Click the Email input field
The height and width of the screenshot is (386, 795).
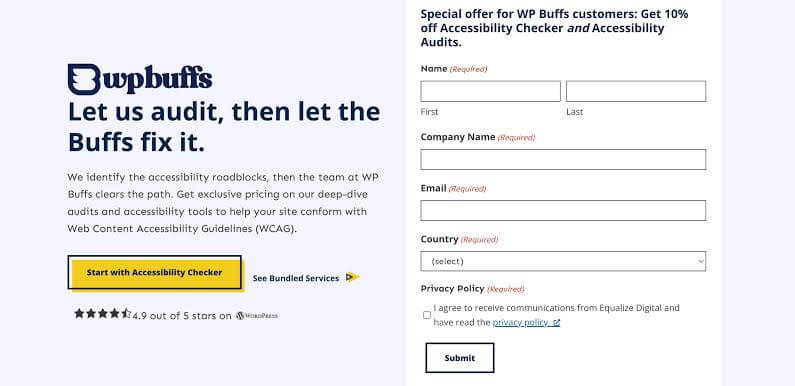(563, 210)
